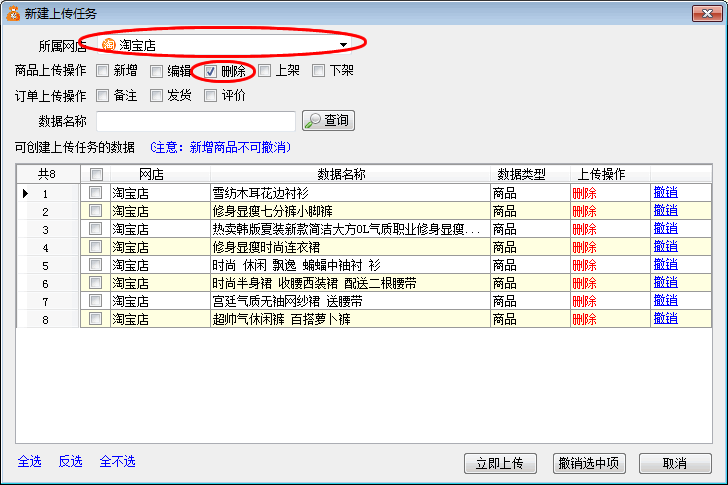Toggle the select-all checkbox in table header

click(x=96, y=175)
